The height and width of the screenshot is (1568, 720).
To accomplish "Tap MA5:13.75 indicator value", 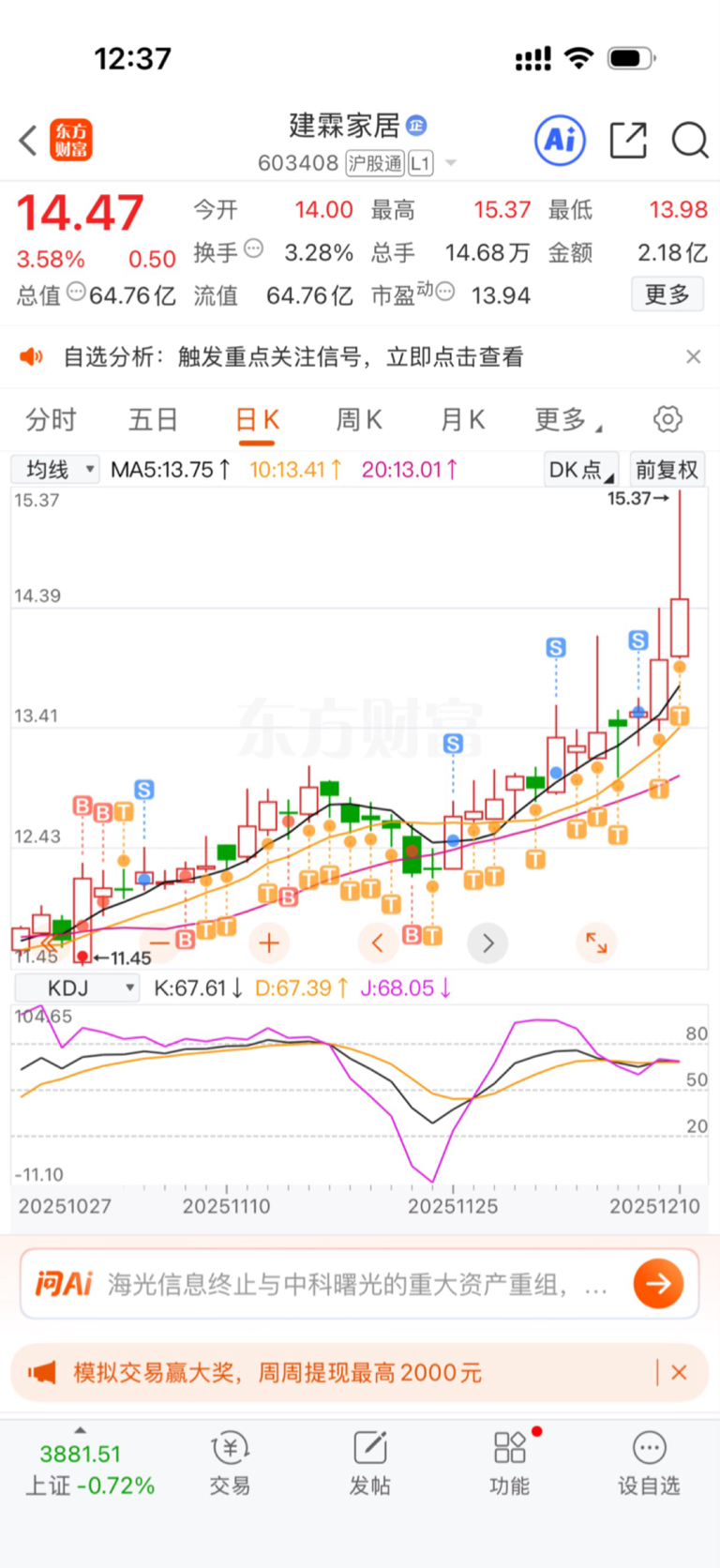I will pos(171,470).
